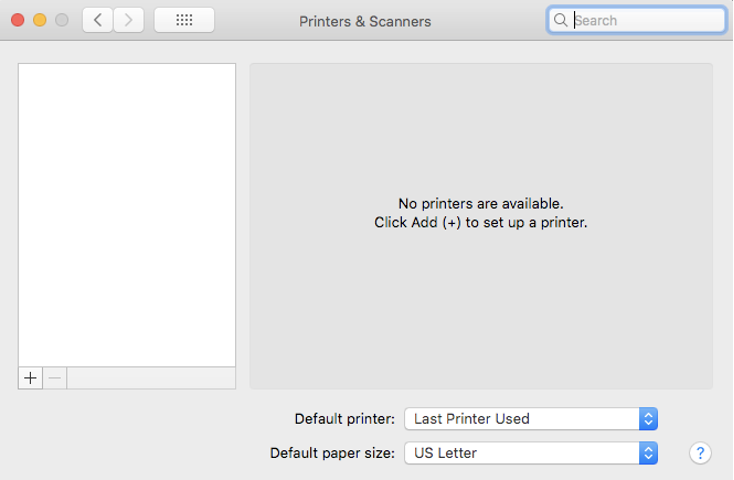Image resolution: width=734 pixels, height=480 pixels.
Task: Focus the Search text field
Action: click(x=637, y=20)
